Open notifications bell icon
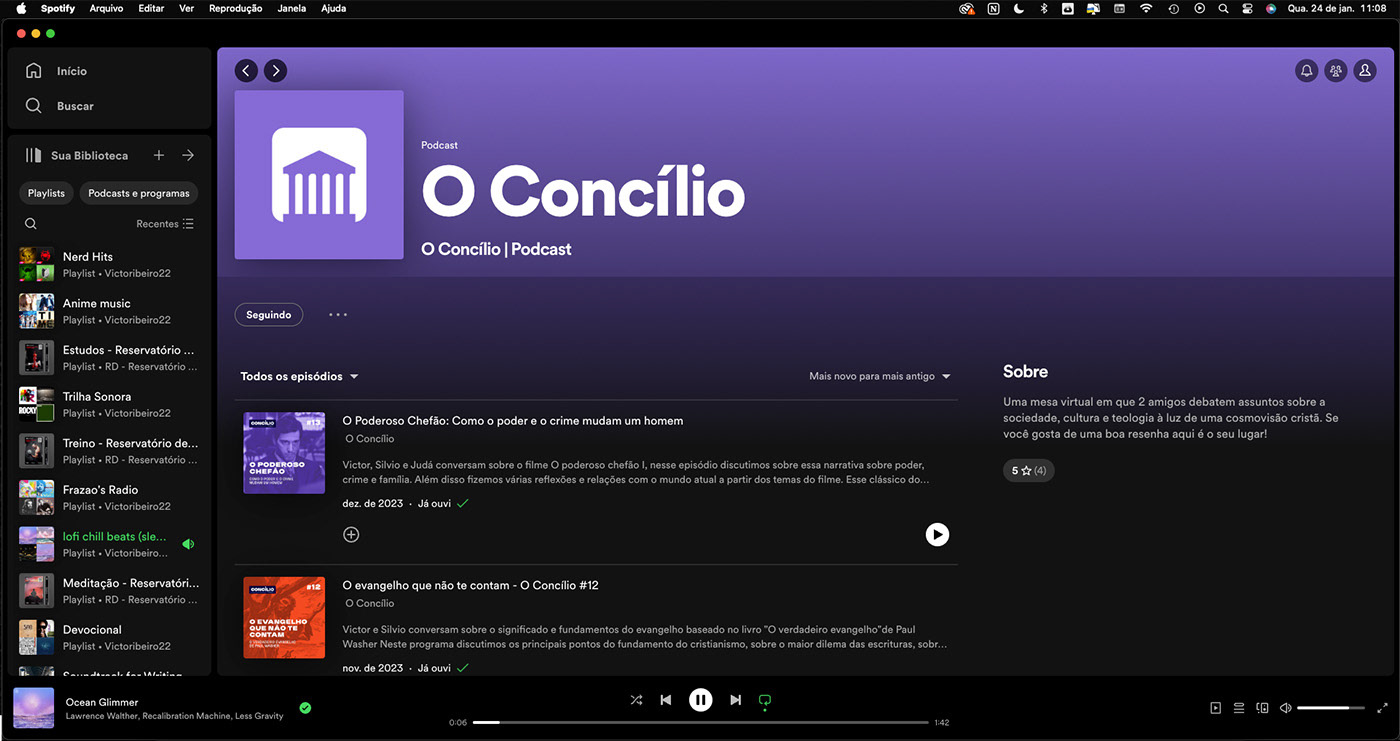Image resolution: width=1400 pixels, height=741 pixels. pos(1306,71)
